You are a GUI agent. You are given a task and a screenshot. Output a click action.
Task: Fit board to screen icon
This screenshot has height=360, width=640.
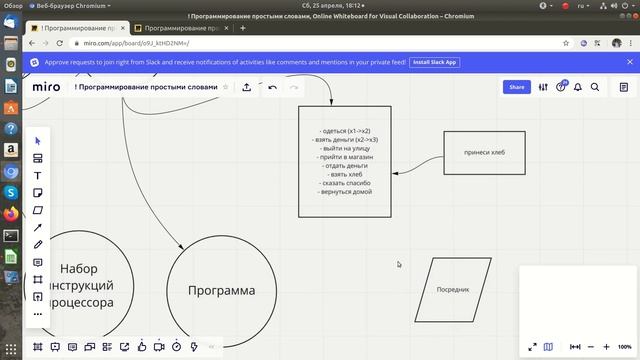(x=575, y=347)
